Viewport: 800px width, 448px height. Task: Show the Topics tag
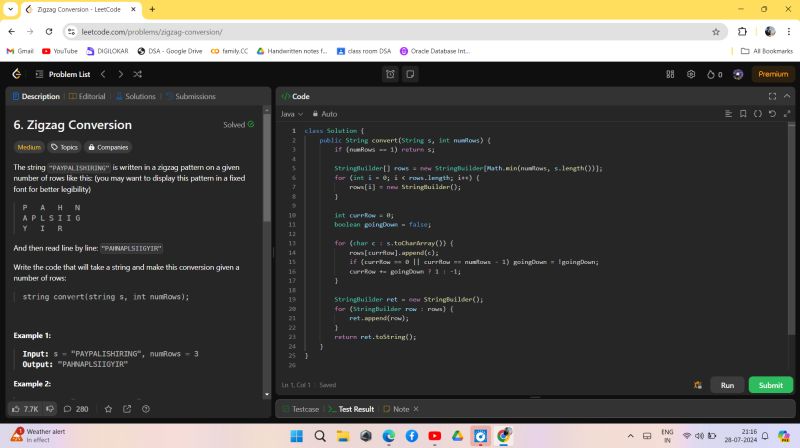click(64, 147)
